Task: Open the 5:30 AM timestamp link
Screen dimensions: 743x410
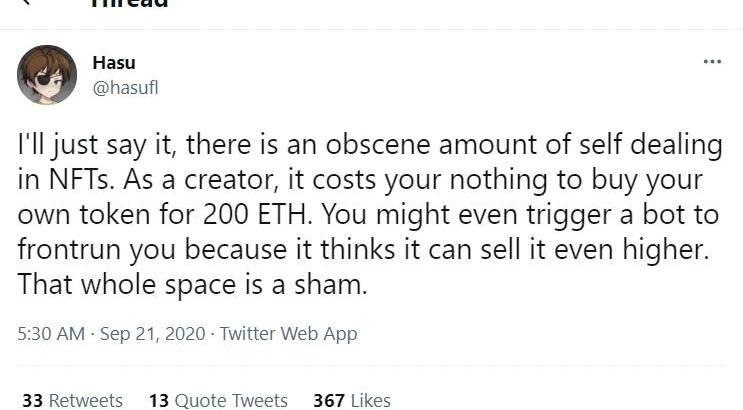Action: [51, 334]
